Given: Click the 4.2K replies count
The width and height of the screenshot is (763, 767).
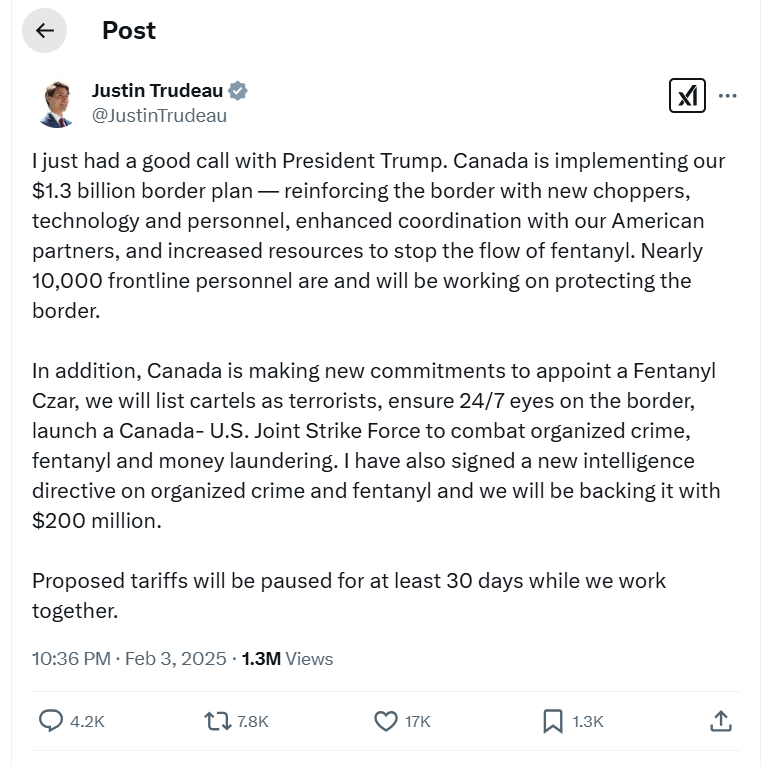Looking at the screenshot, I should (x=88, y=721).
